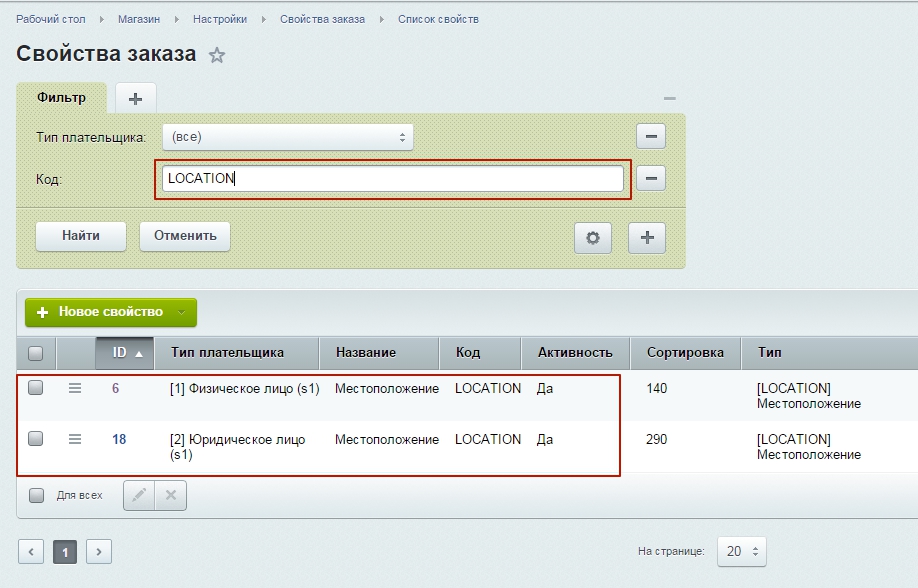Click the delete X icon below table
This screenshot has height=588, width=918.
(170, 495)
